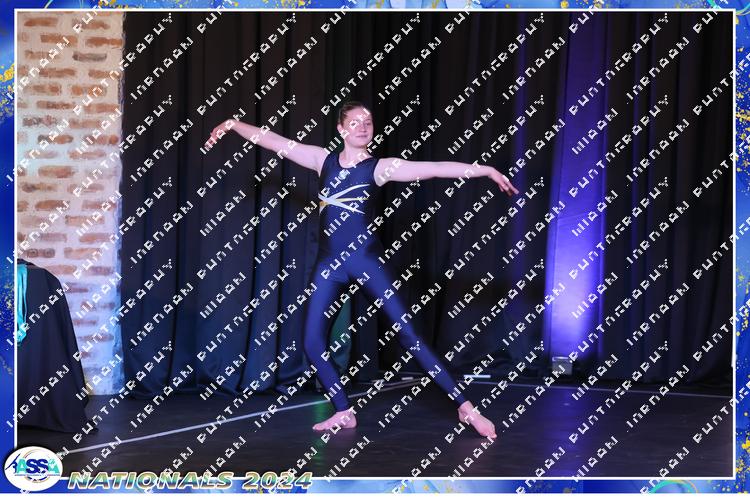The width and height of the screenshot is (750, 500).
Task: Click the ASSA logo badge
Action: coord(33,468)
